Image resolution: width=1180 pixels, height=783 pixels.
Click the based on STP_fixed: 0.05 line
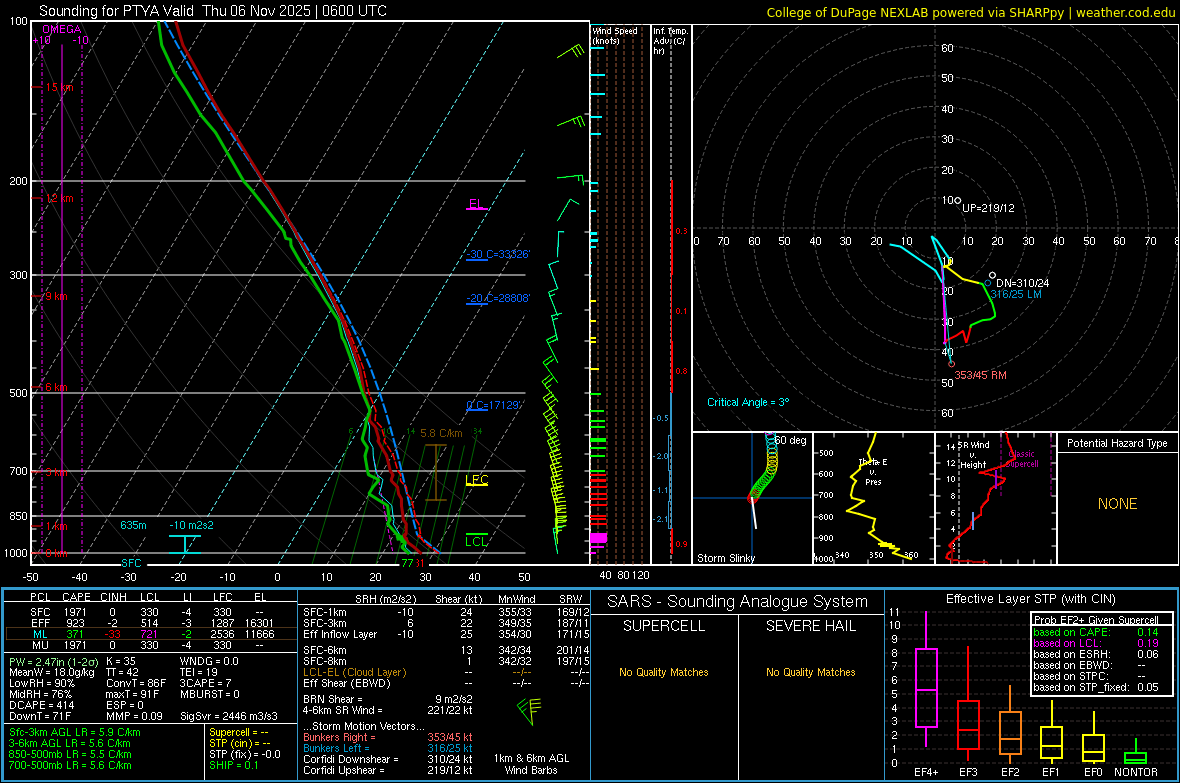pyautogui.click(x=1096, y=687)
